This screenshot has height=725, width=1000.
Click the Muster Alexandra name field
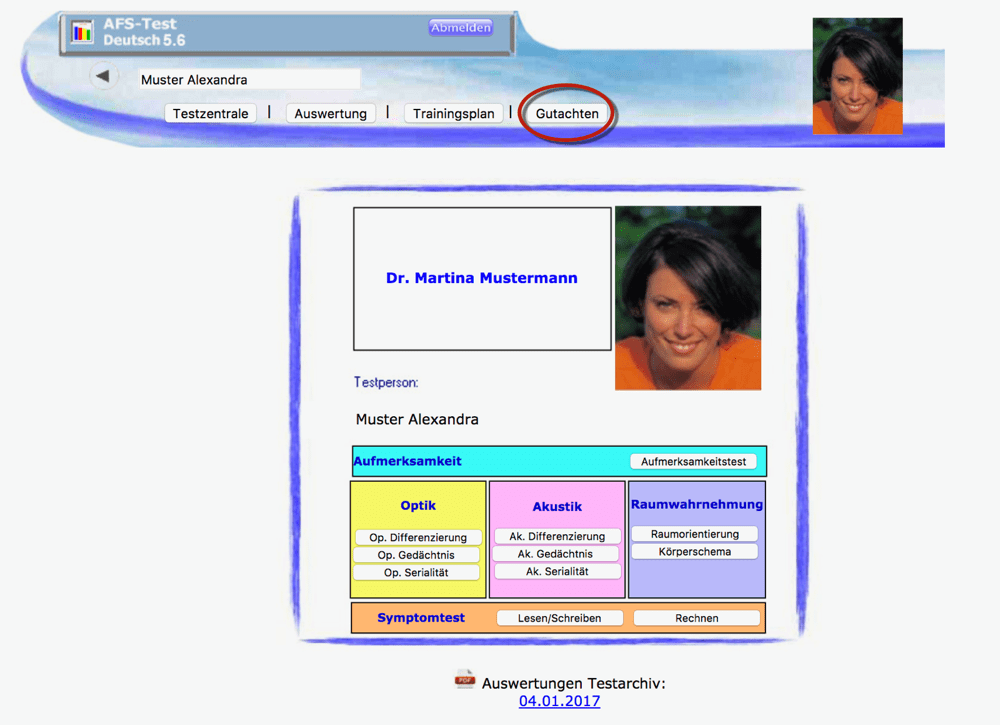click(249, 80)
